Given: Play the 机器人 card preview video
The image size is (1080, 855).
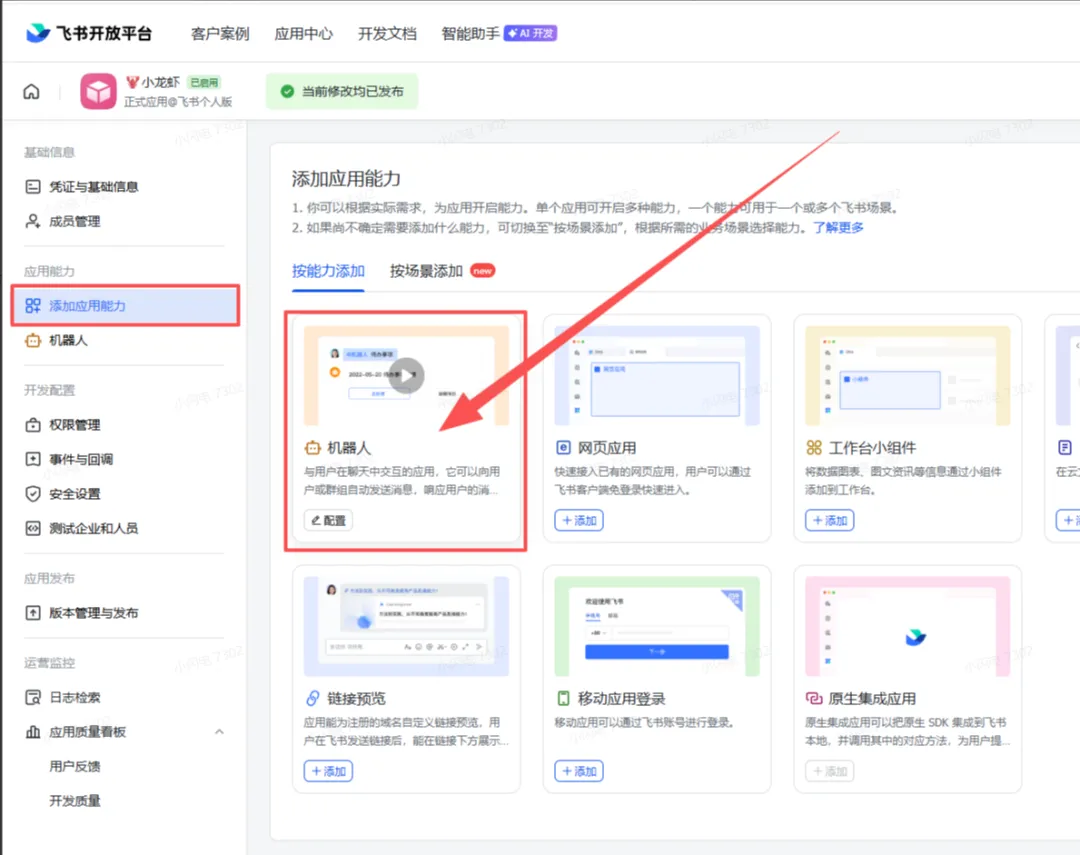Looking at the screenshot, I should pos(406,375).
